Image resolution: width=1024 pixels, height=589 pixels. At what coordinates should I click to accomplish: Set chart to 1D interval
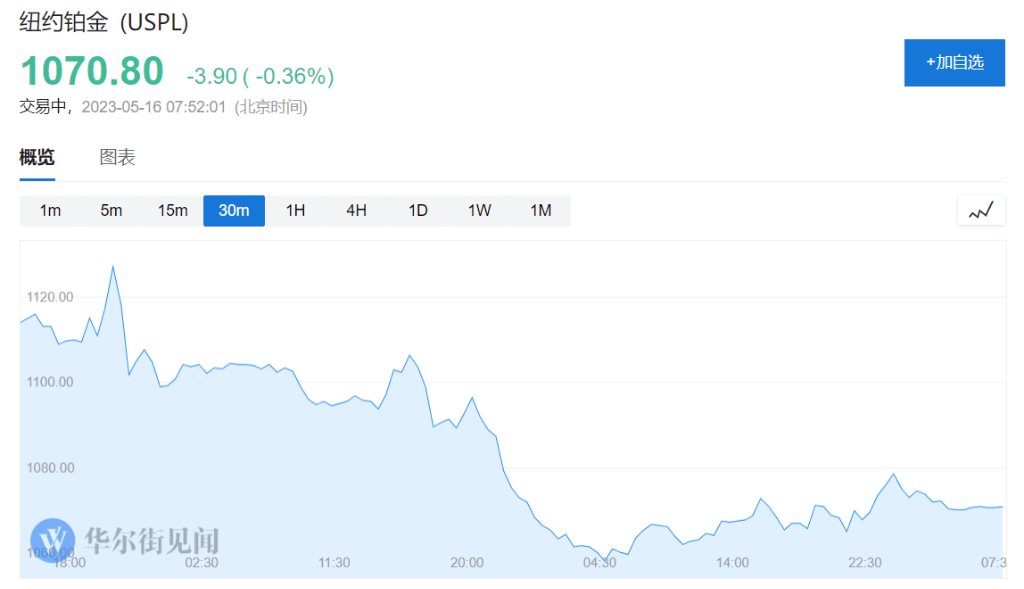click(x=418, y=210)
